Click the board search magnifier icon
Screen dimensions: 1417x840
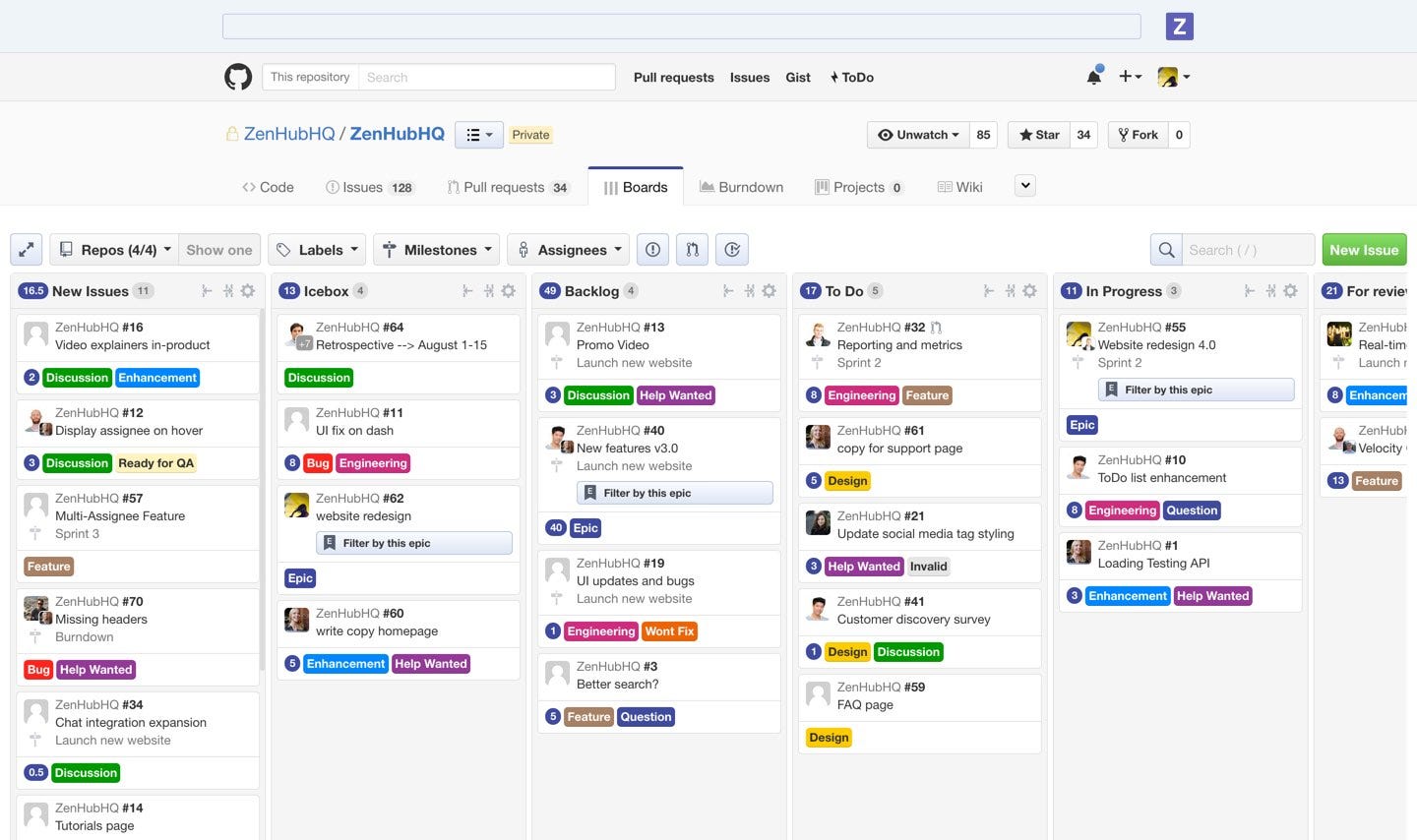click(x=1166, y=250)
